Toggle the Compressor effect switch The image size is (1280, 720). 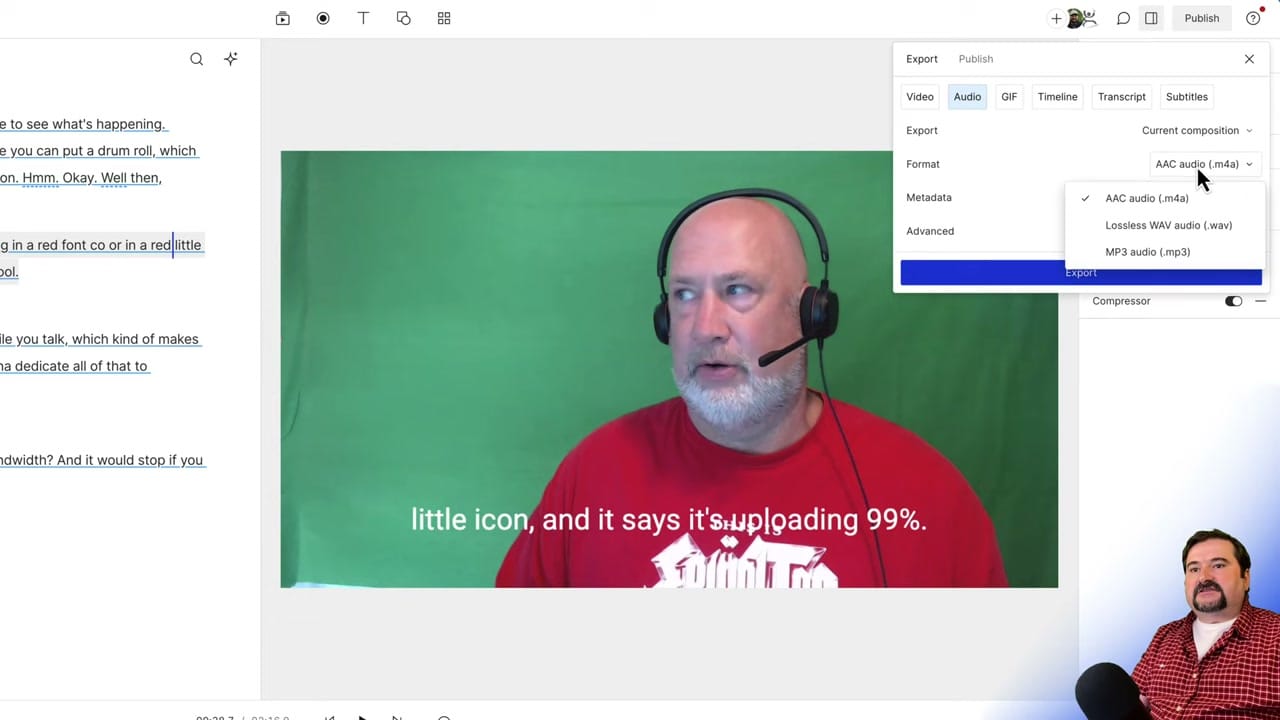point(1233,300)
